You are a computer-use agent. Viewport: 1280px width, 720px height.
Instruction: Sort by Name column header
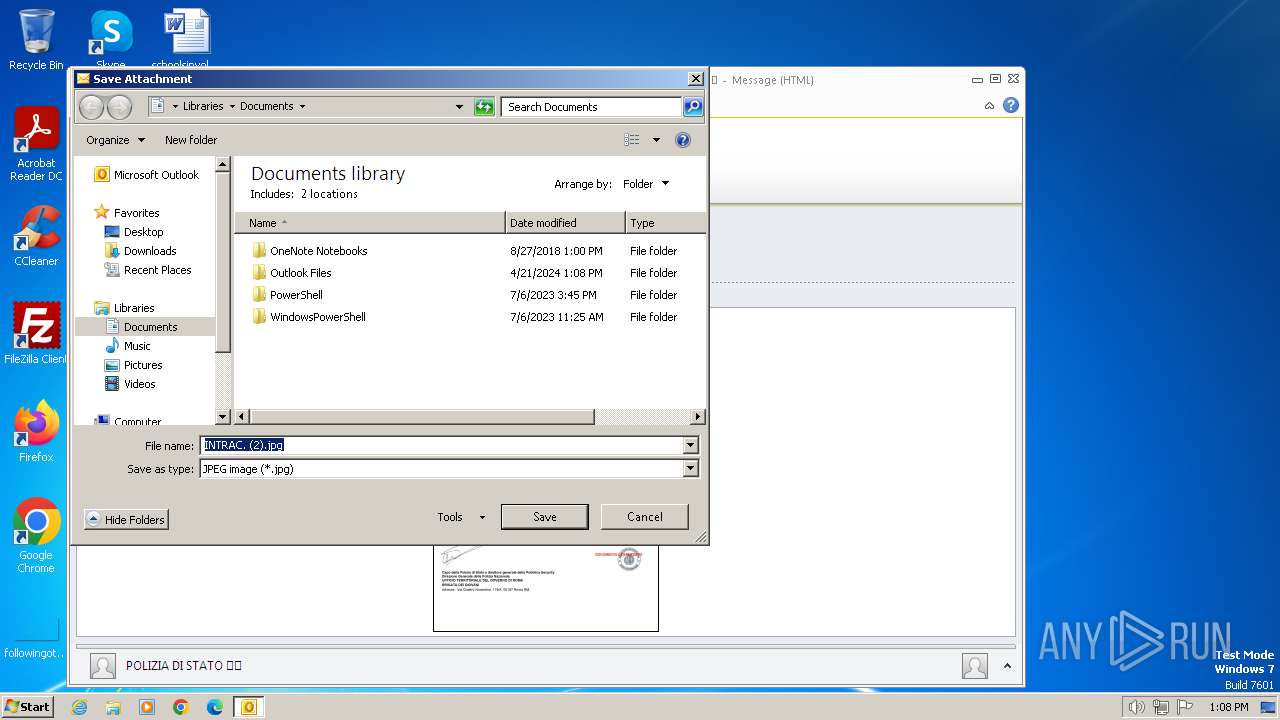pos(370,223)
